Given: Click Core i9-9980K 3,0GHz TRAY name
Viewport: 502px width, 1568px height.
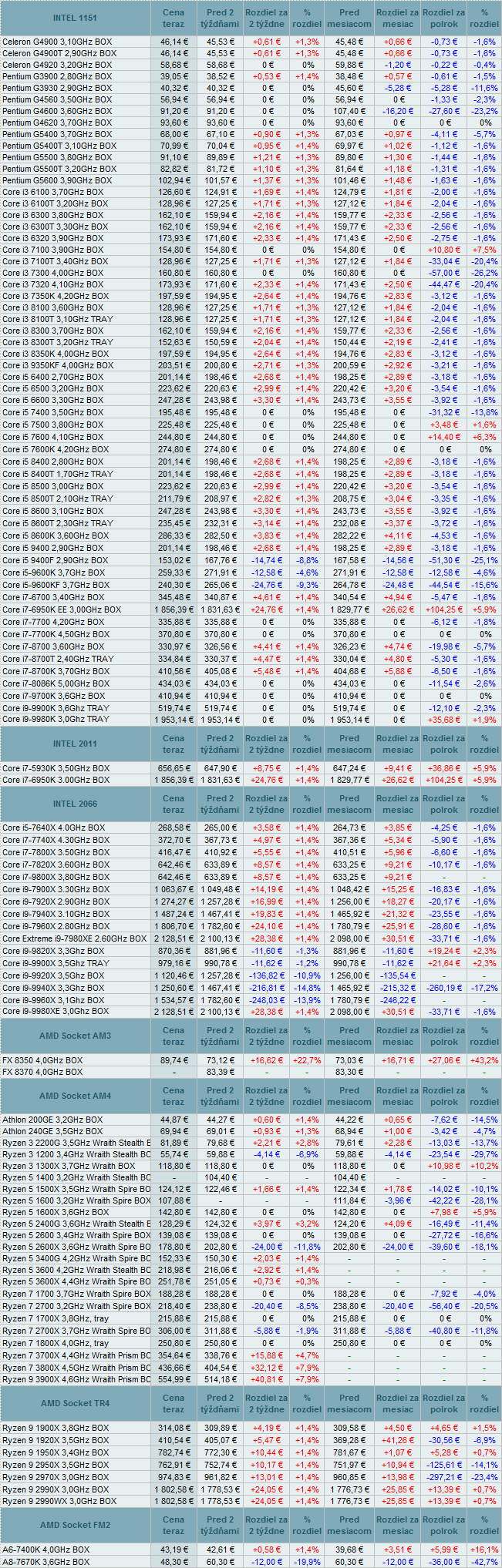Looking at the screenshot, I should click(56, 719).
